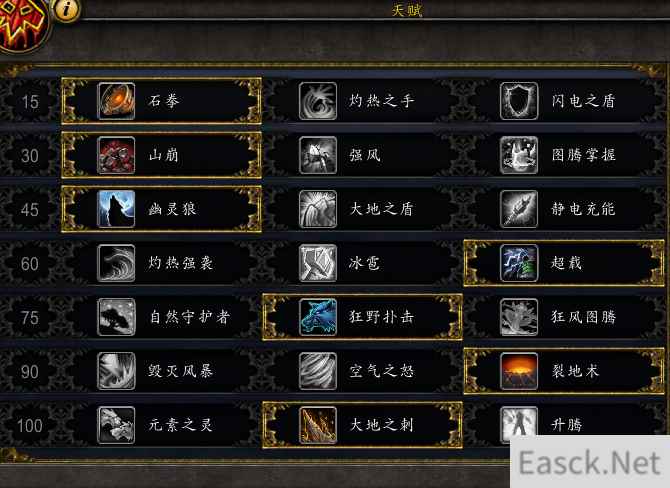Click the shaman class crest emblem

tap(22, 24)
